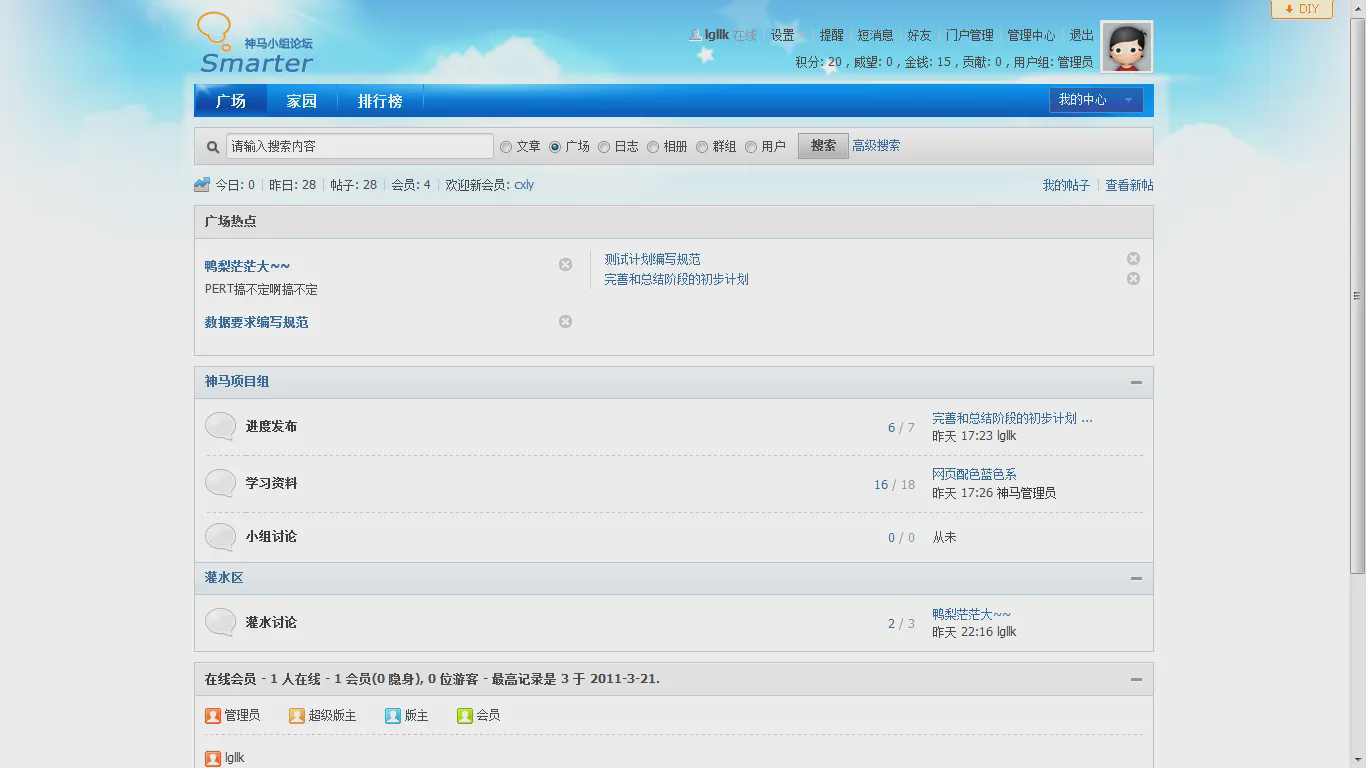Click the Smarter forum logo
Image resolution: width=1366 pixels, height=768 pixels.
click(x=256, y=44)
